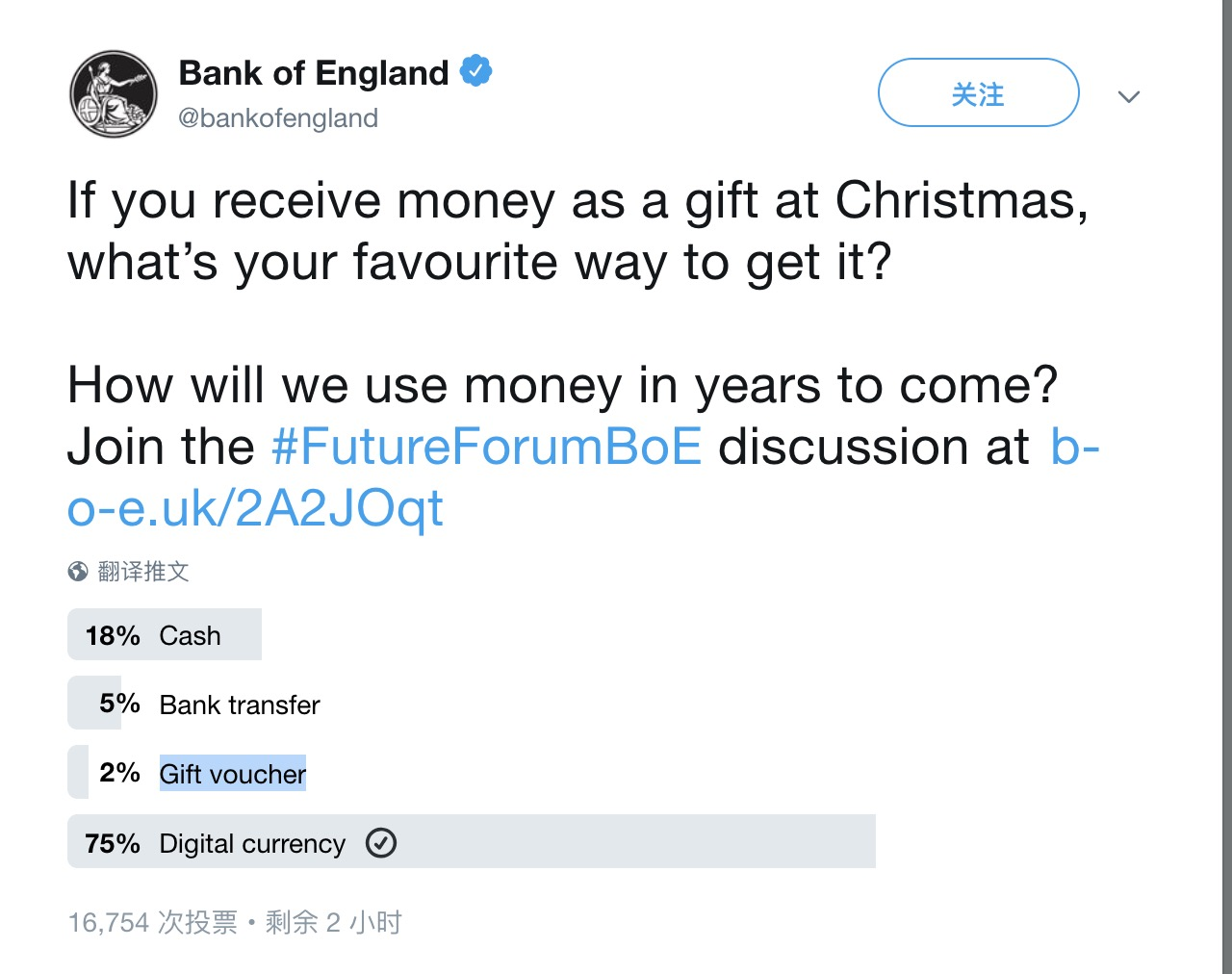The image size is (1232, 974).
Task: Click the tweet question text
Action: pyautogui.click(x=577, y=231)
